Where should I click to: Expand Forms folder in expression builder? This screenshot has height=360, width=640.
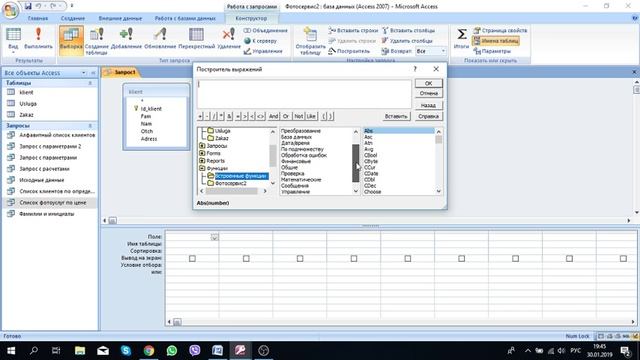202,153
